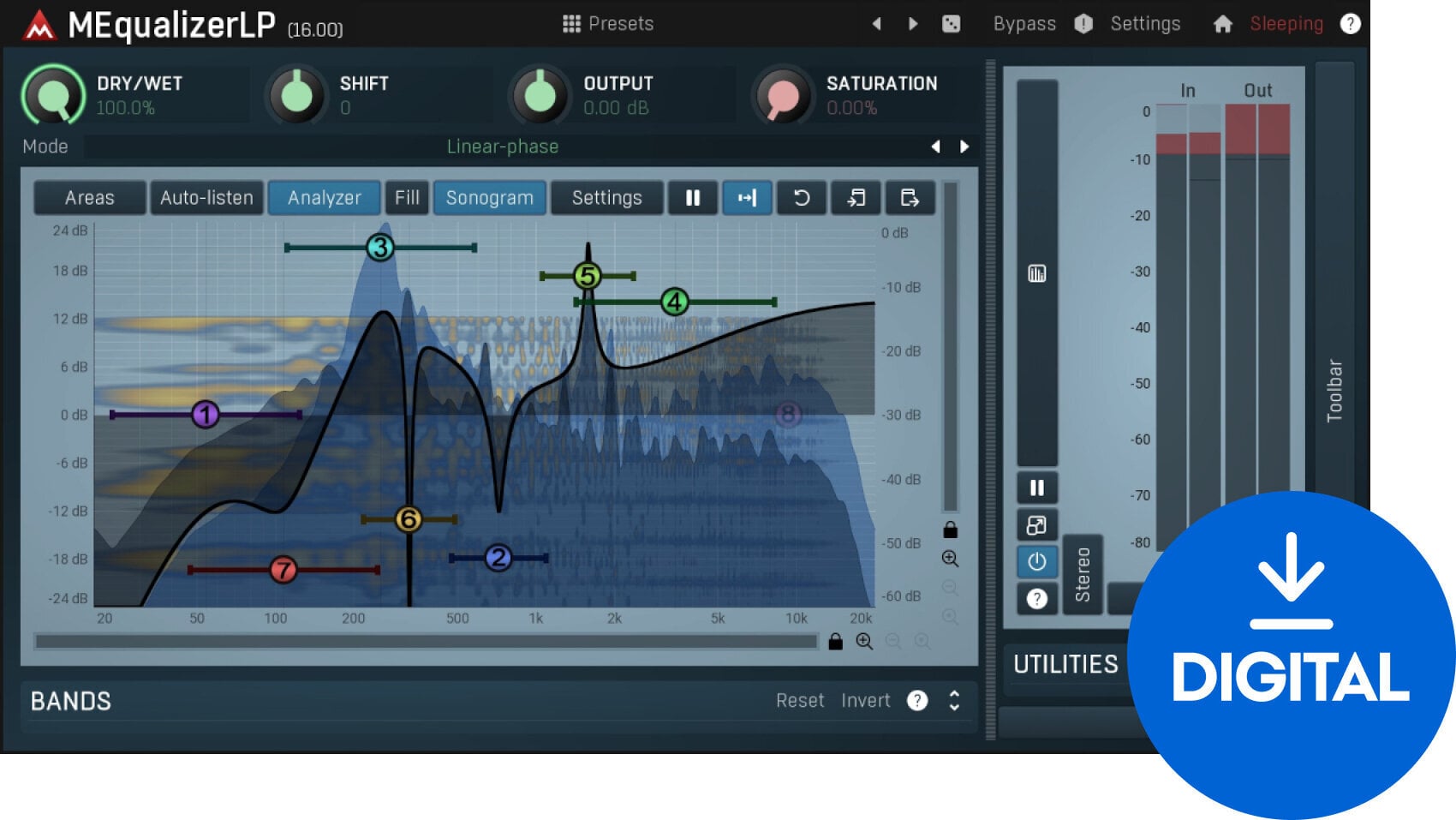Pause the analyzer display
The height and width of the screenshot is (820, 1456).
(x=693, y=198)
